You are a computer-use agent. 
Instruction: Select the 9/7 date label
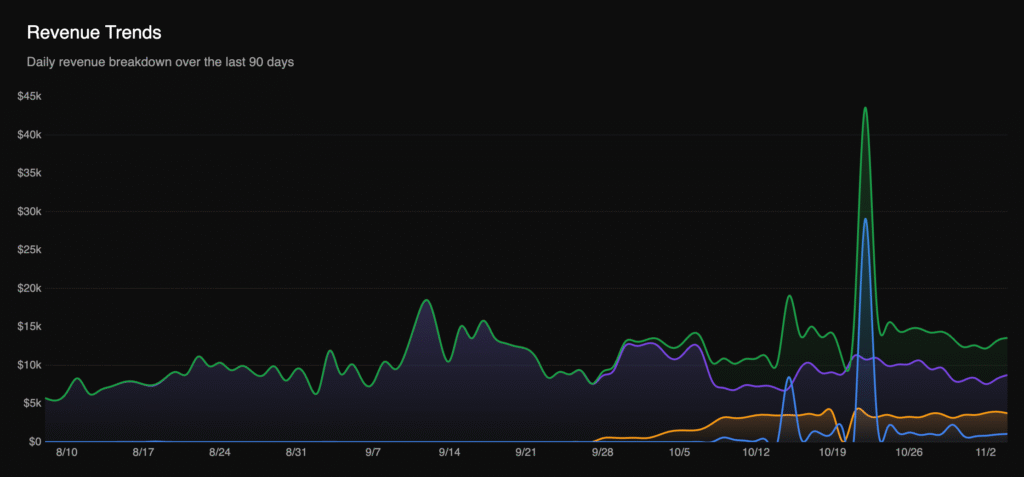click(373, 453)
